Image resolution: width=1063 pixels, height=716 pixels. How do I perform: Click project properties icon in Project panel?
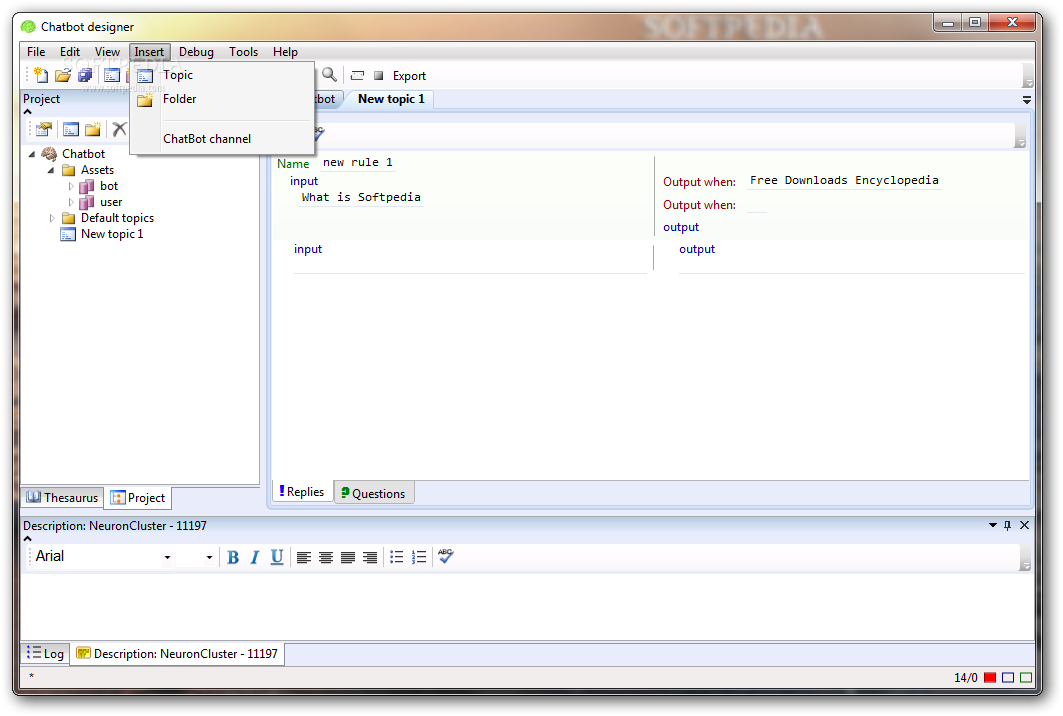44,129
